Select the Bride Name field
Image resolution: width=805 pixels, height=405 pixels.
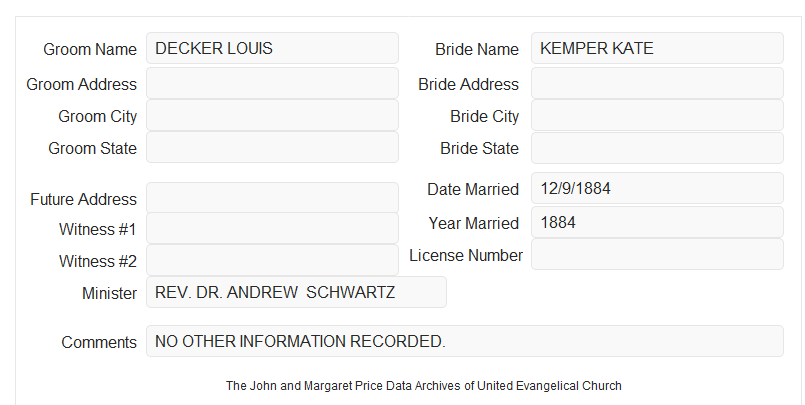click(x=657, y=48)
